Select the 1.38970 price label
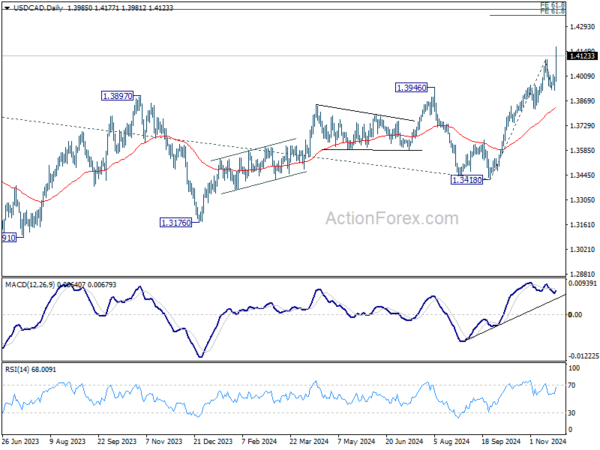This screenshot has width=600, height=450. click(x=117, y=96)
